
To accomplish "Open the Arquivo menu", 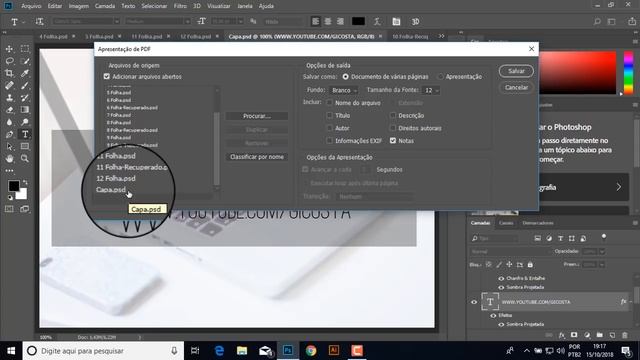I will (x=31, y=6).
